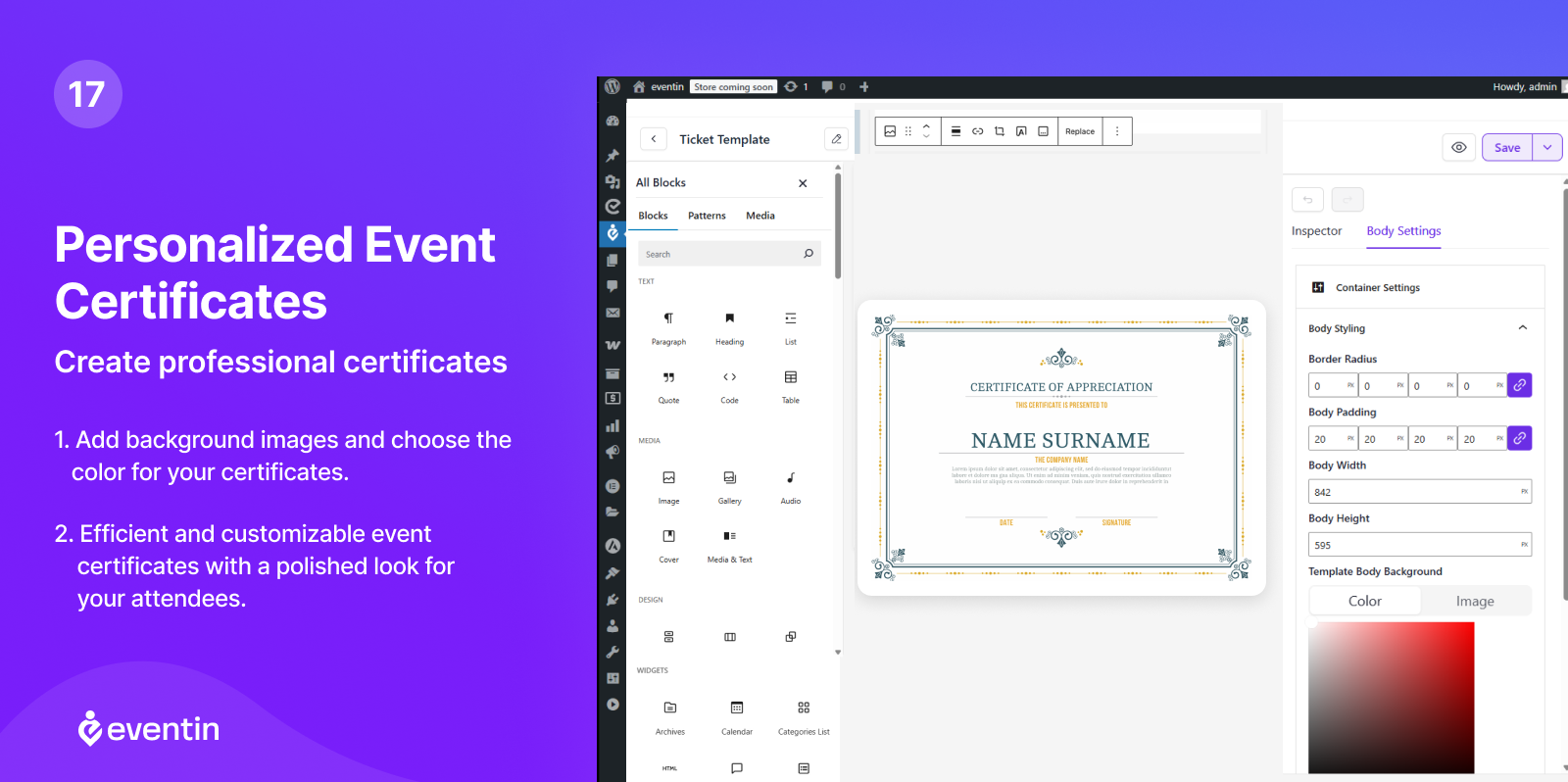This screenshot has width=1568, height=782.
Task: Open WooCommerce icon in the admin sidebar
Action: pyautogui.click(x=612, y=345)
